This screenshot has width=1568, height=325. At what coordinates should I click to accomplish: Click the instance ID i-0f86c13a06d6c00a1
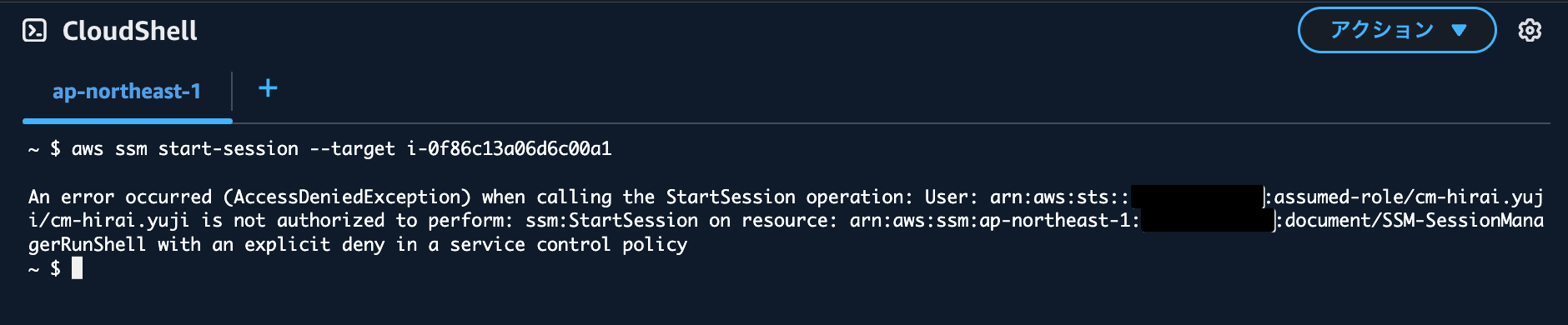pos(510,149)
